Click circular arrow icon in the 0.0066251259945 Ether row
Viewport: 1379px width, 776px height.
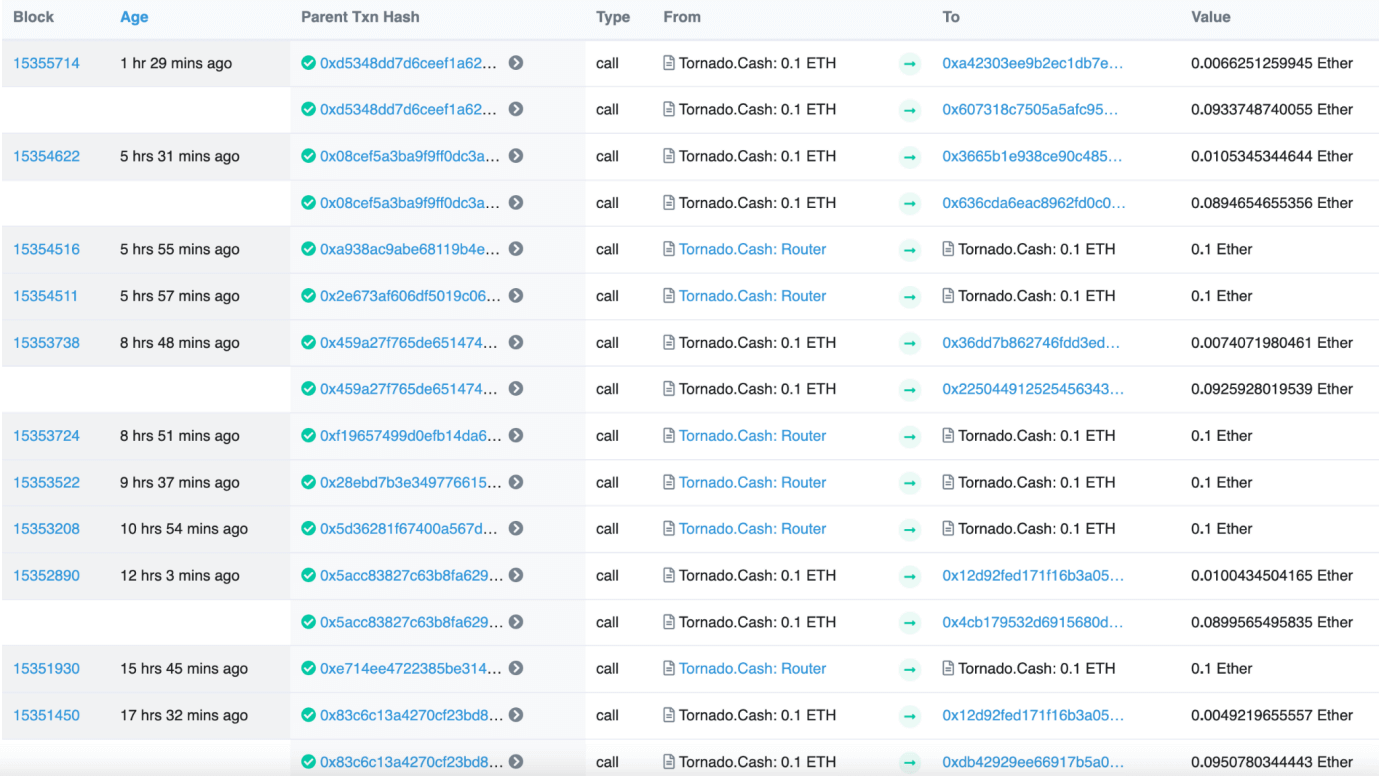point(516,63)
